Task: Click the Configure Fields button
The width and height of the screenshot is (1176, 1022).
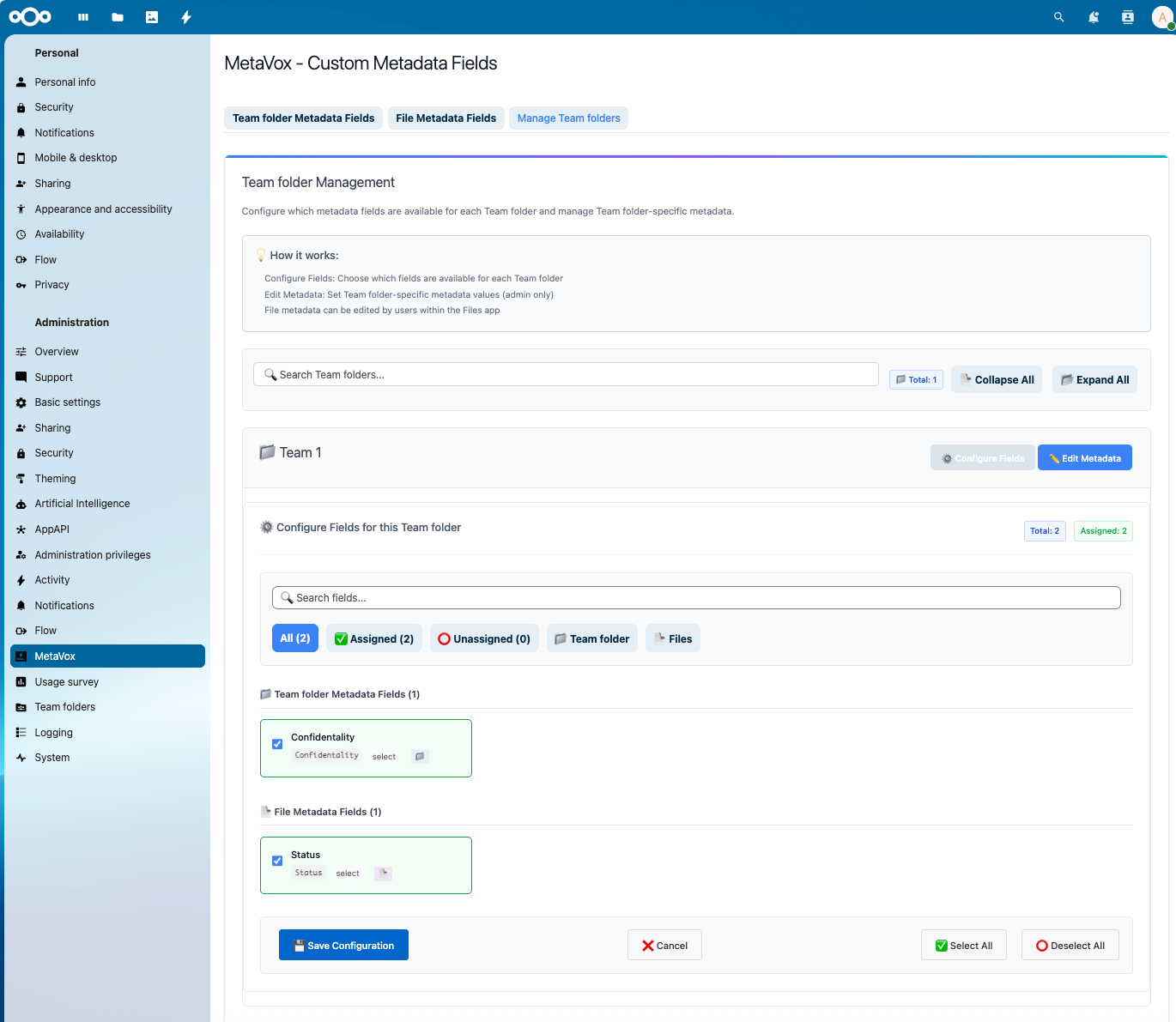Action: click(x=983, y=457)
